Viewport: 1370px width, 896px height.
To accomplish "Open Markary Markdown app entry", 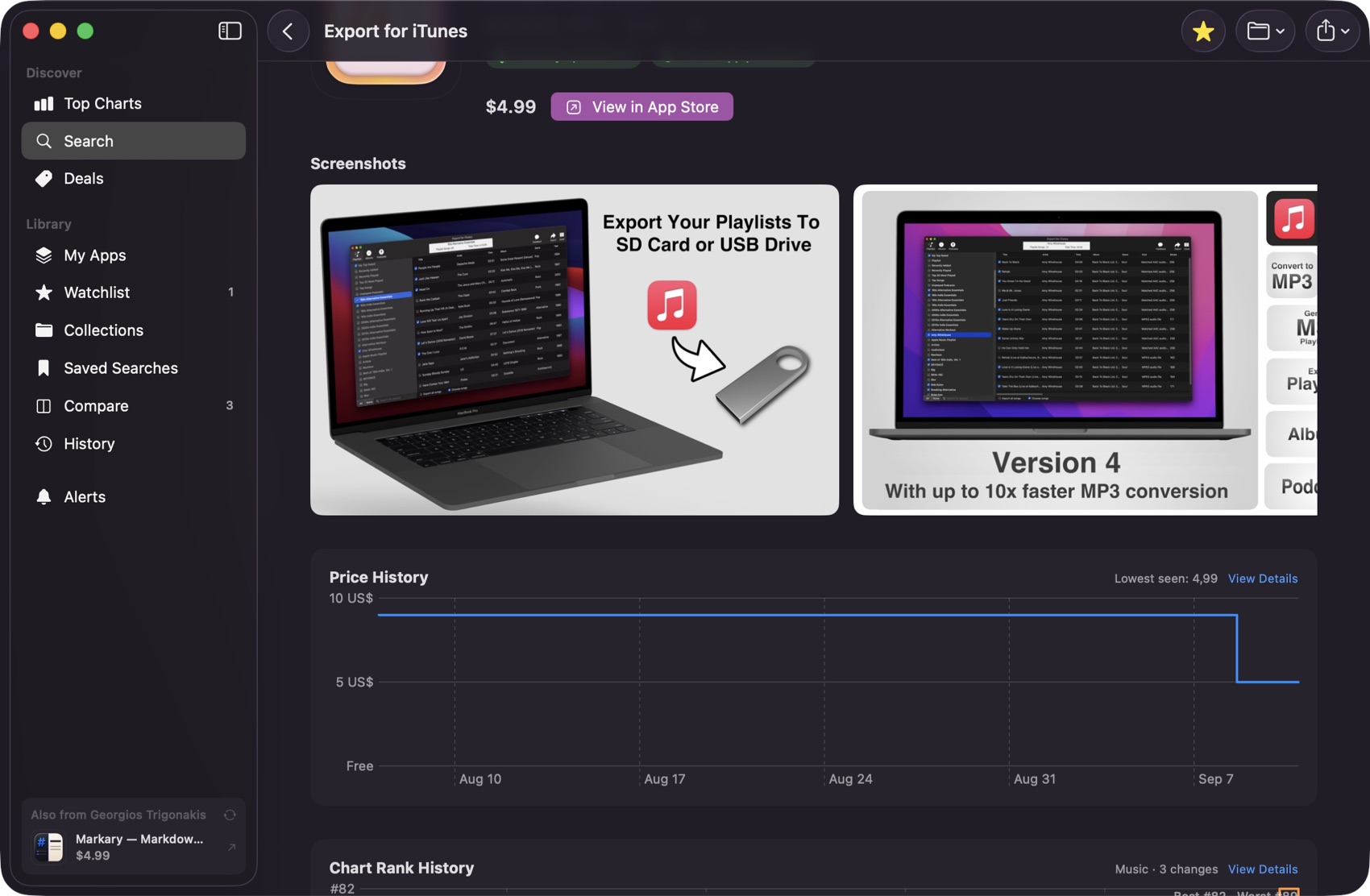I will click(x=134, y=848).
